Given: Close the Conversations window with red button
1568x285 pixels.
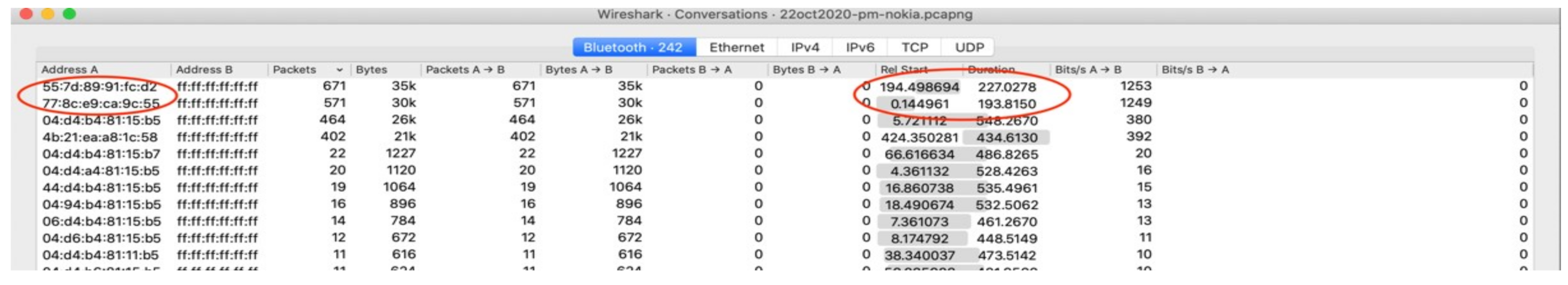Looking at the screenshot, I should (26, 13).
